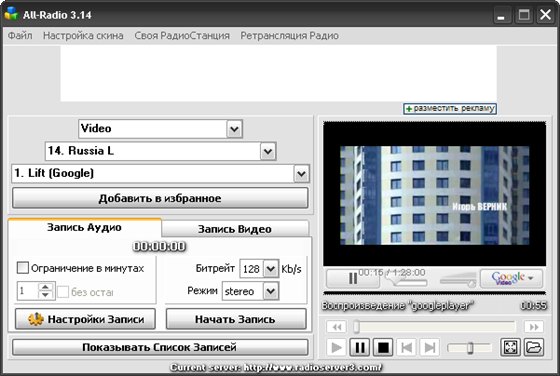Click the open file folder icon
The image size is (560, 376).
[534, 347]
